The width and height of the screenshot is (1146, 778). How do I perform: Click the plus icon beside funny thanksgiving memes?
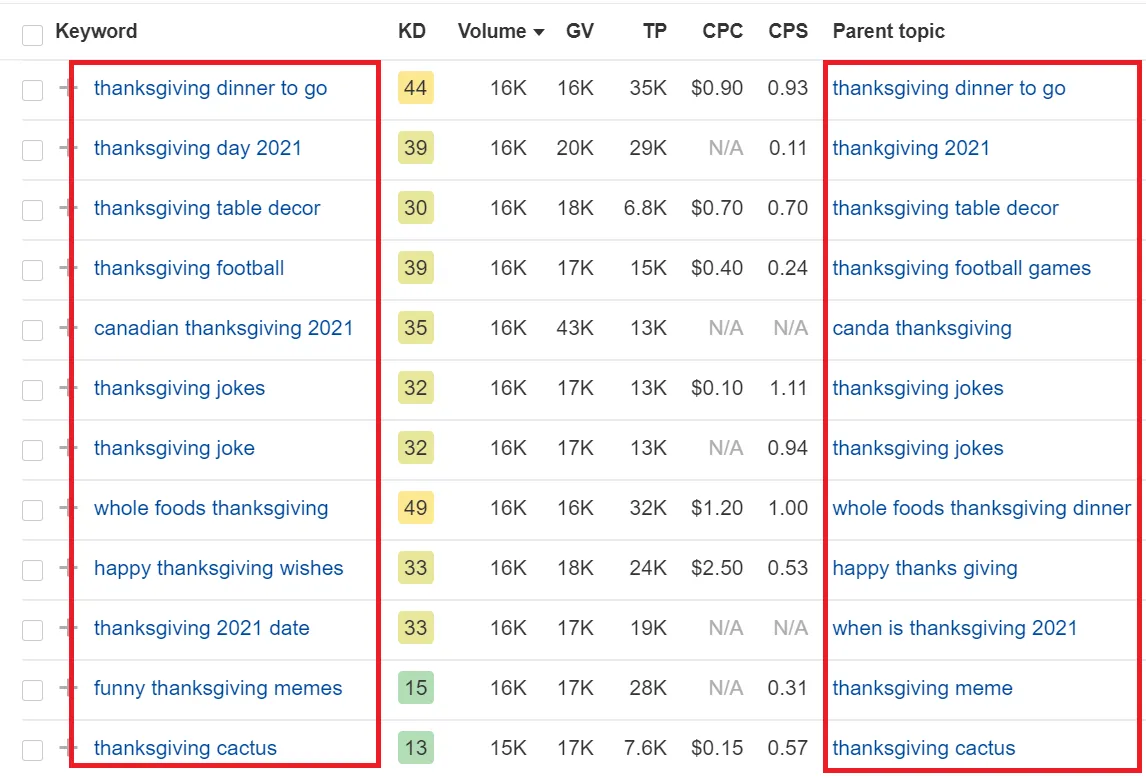click(x=66, y=688)
